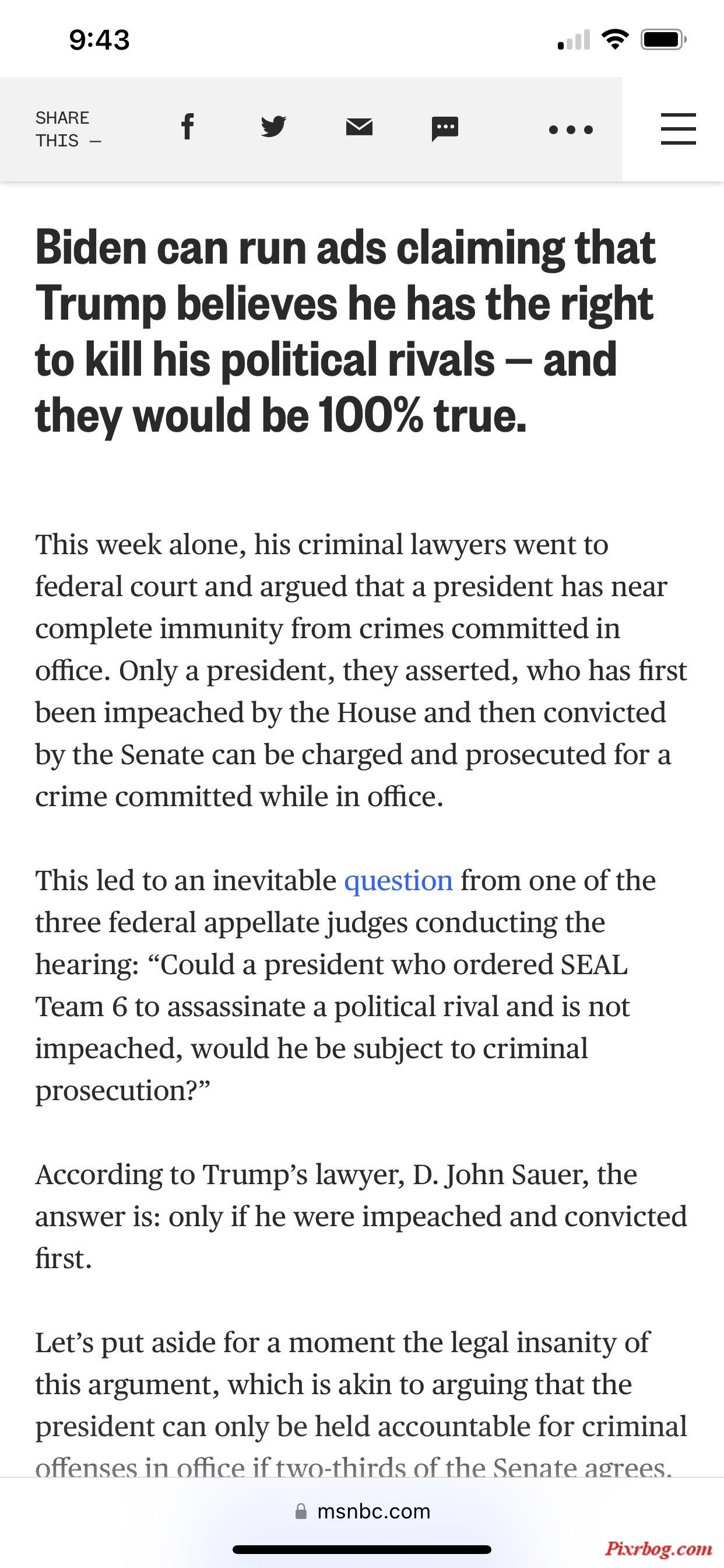
Task: Open the hamburger navigation menu
Action: click(x=679, y=128)
